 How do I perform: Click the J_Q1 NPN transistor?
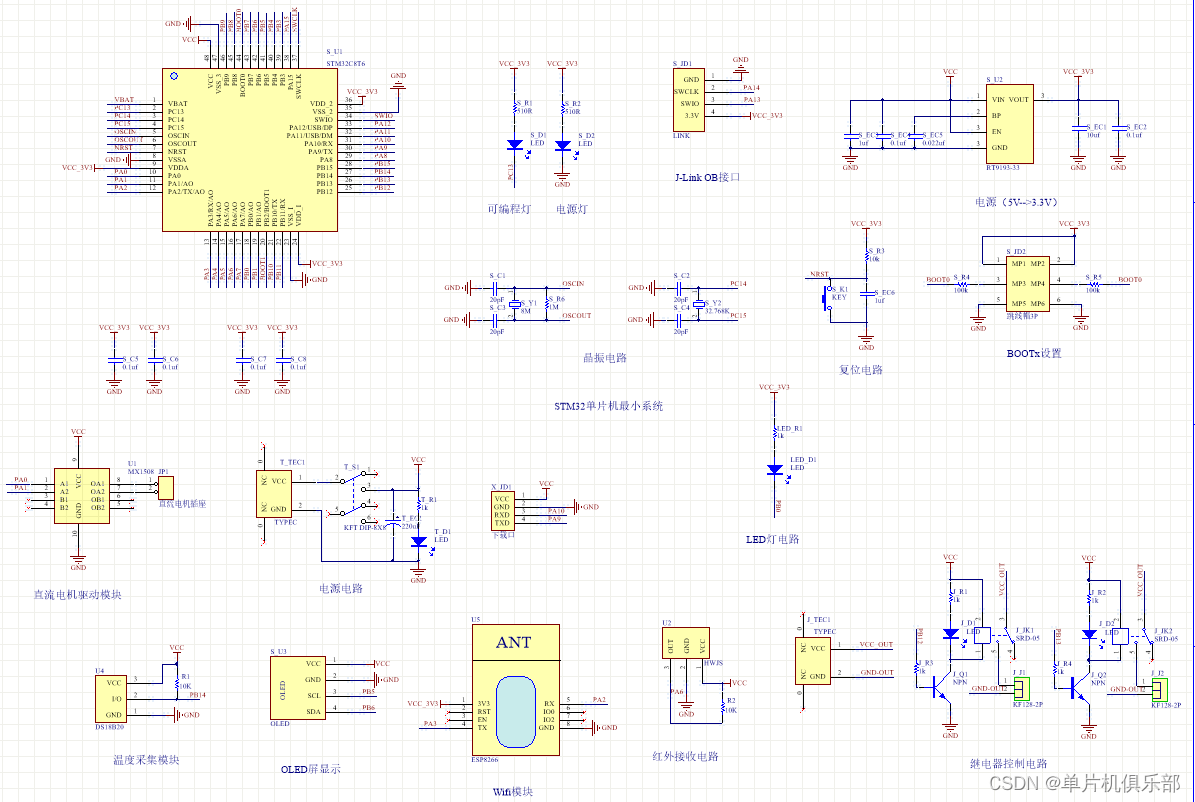click(940, 687)
